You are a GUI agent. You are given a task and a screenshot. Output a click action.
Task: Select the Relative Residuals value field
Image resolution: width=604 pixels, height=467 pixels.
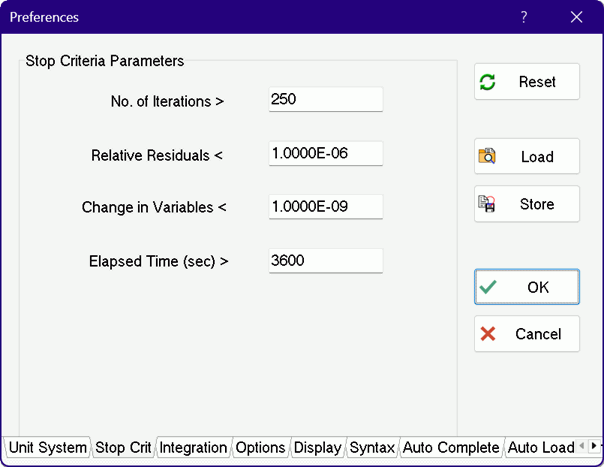point(325,154)
